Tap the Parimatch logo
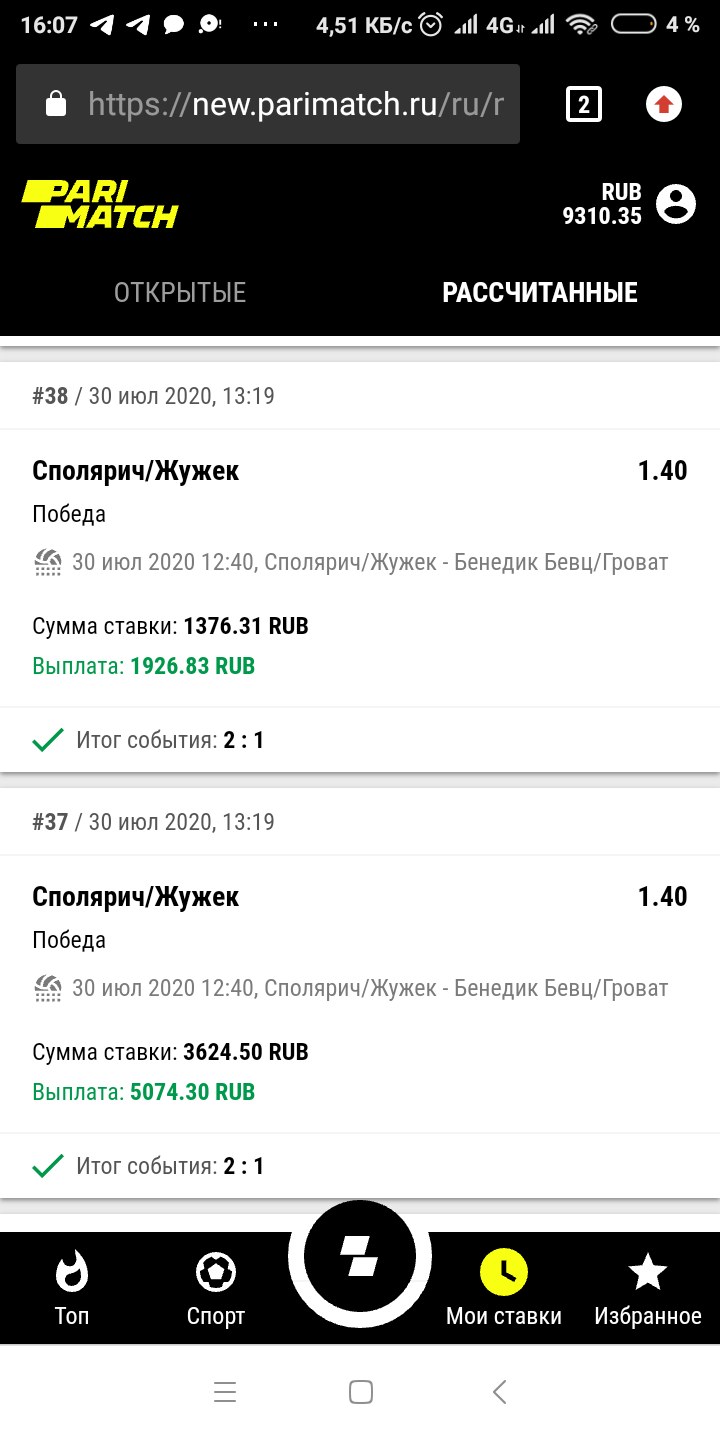Screen dimensions: 720x1440 pyautogui.click(x=100, y=204)
